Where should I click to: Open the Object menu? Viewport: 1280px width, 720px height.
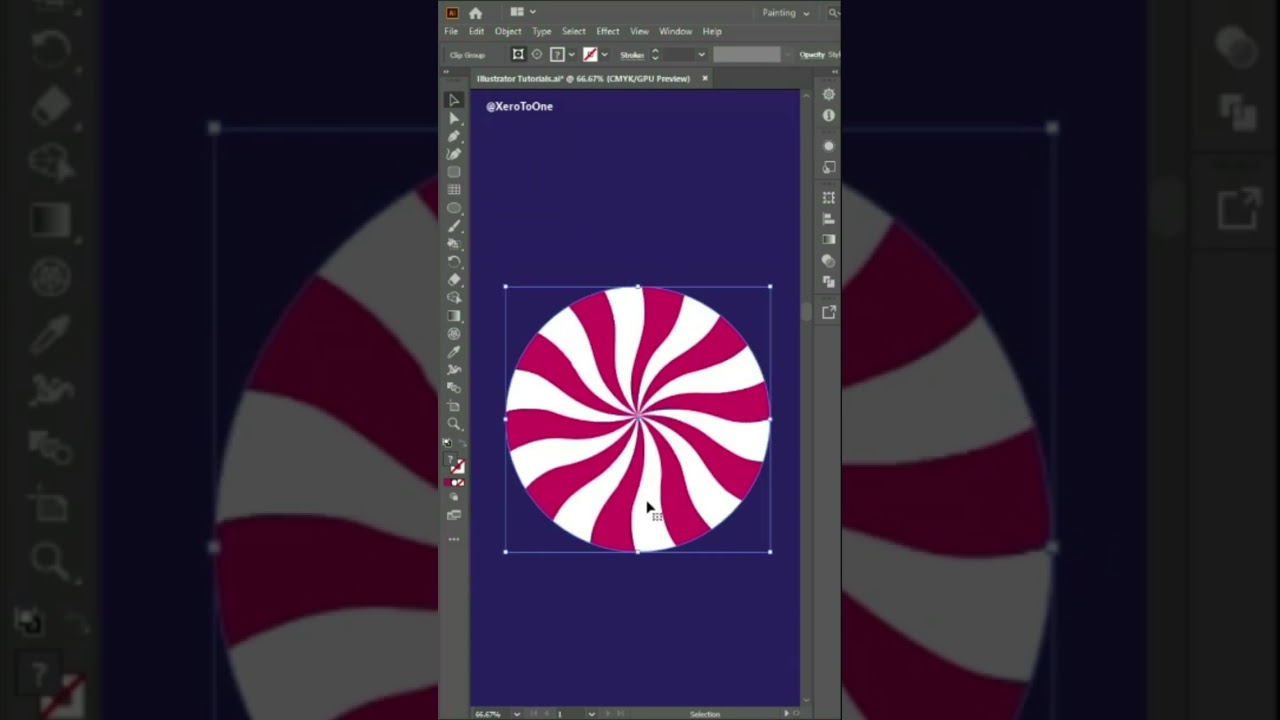point(508,32)
